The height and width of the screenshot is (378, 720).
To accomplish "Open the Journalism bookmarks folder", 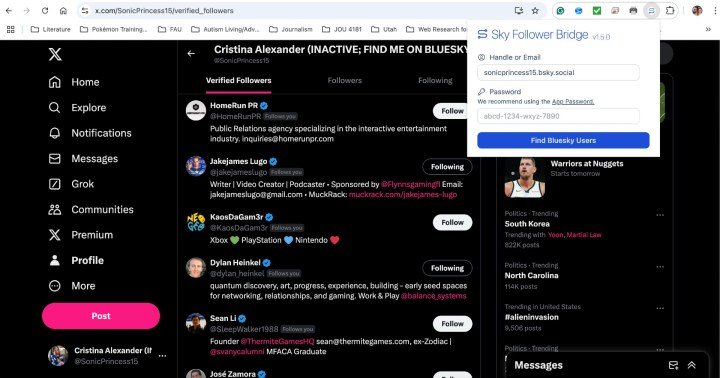I will pos(291,29).
